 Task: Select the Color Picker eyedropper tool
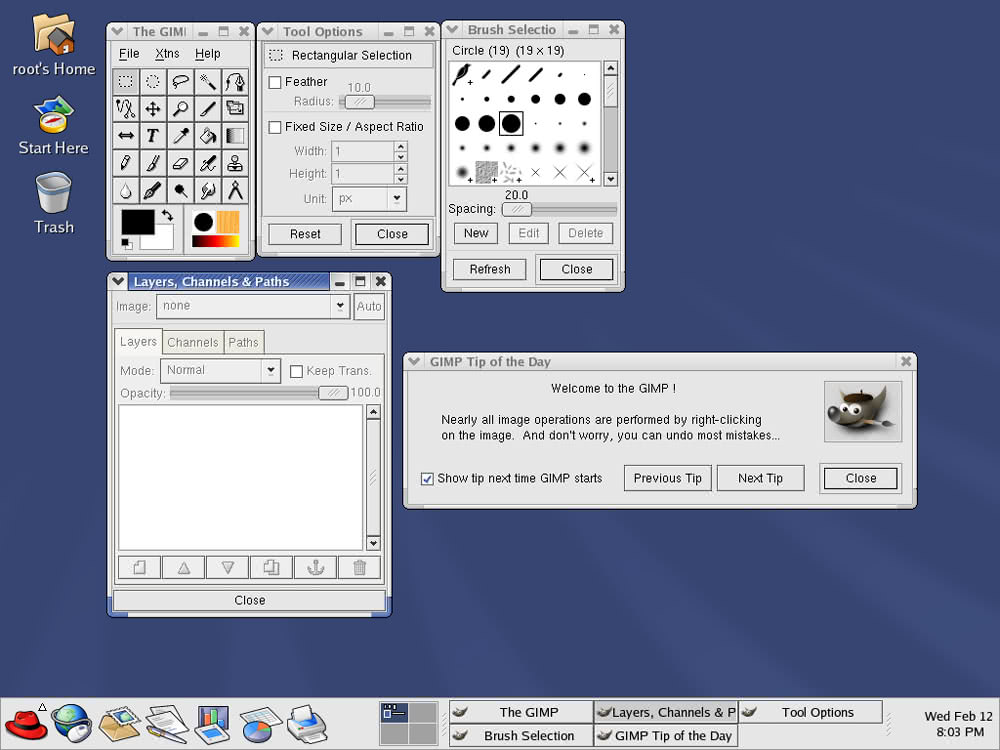[x=180, y=136]
